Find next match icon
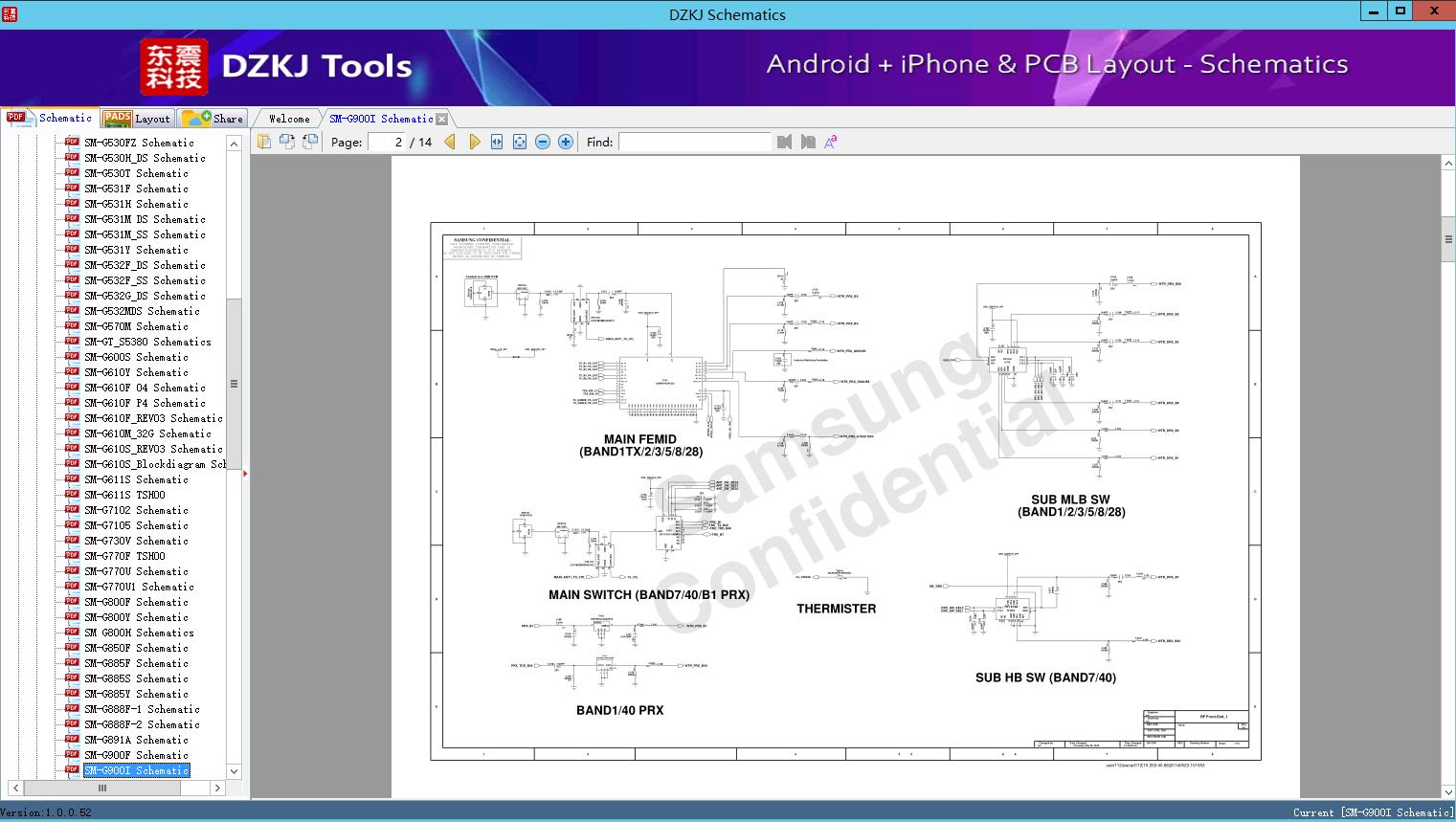The height and width of the screenshot is (822, 1456). click(808, 142)
